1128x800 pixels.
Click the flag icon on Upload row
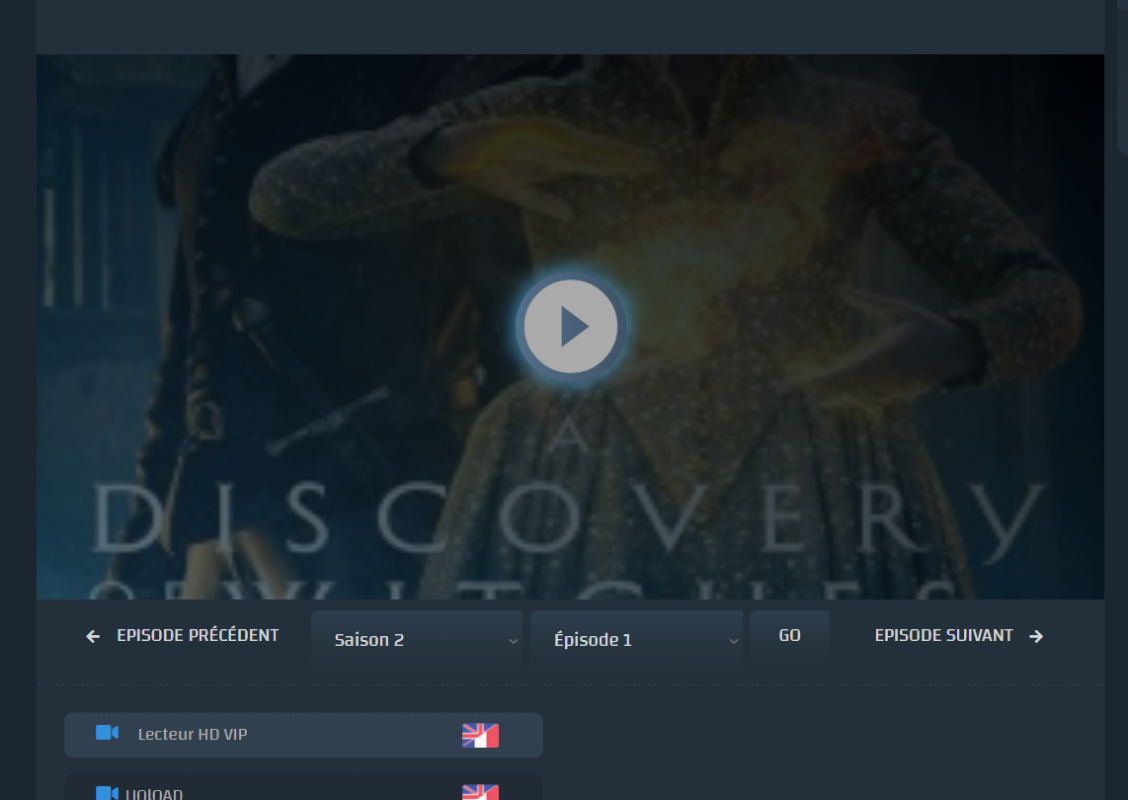tap(480, 792)
